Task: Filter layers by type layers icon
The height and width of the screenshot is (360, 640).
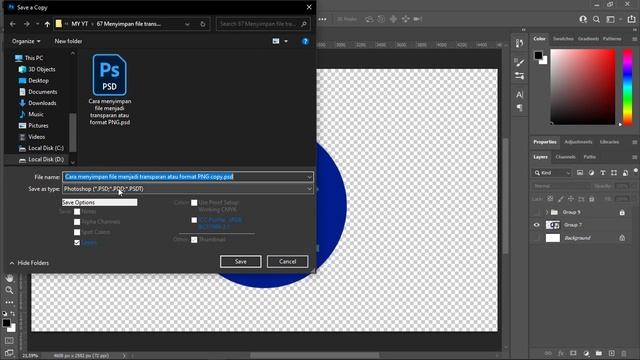Action: click(x=602, y=173)
